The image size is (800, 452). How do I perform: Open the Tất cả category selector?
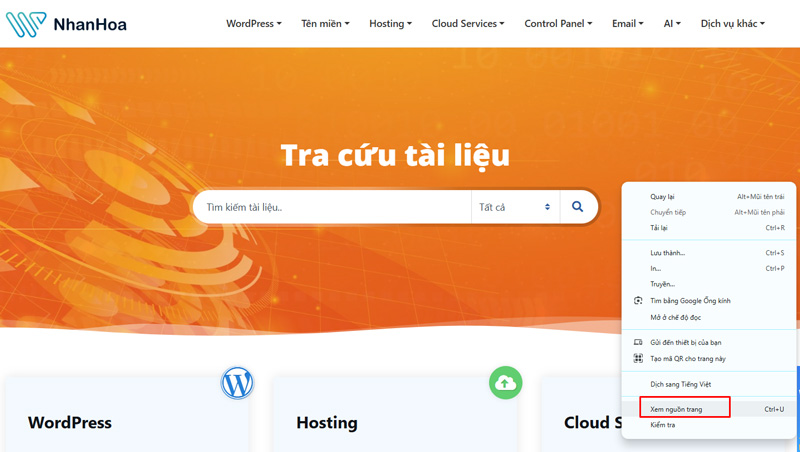(x=515, y=207)
